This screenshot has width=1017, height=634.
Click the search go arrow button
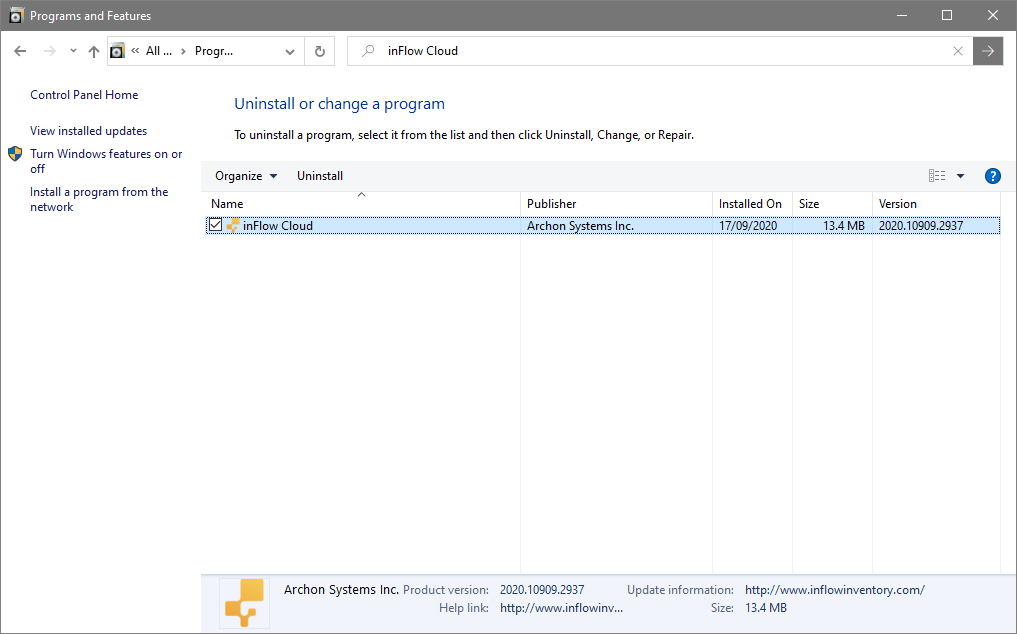pos(988,51)
